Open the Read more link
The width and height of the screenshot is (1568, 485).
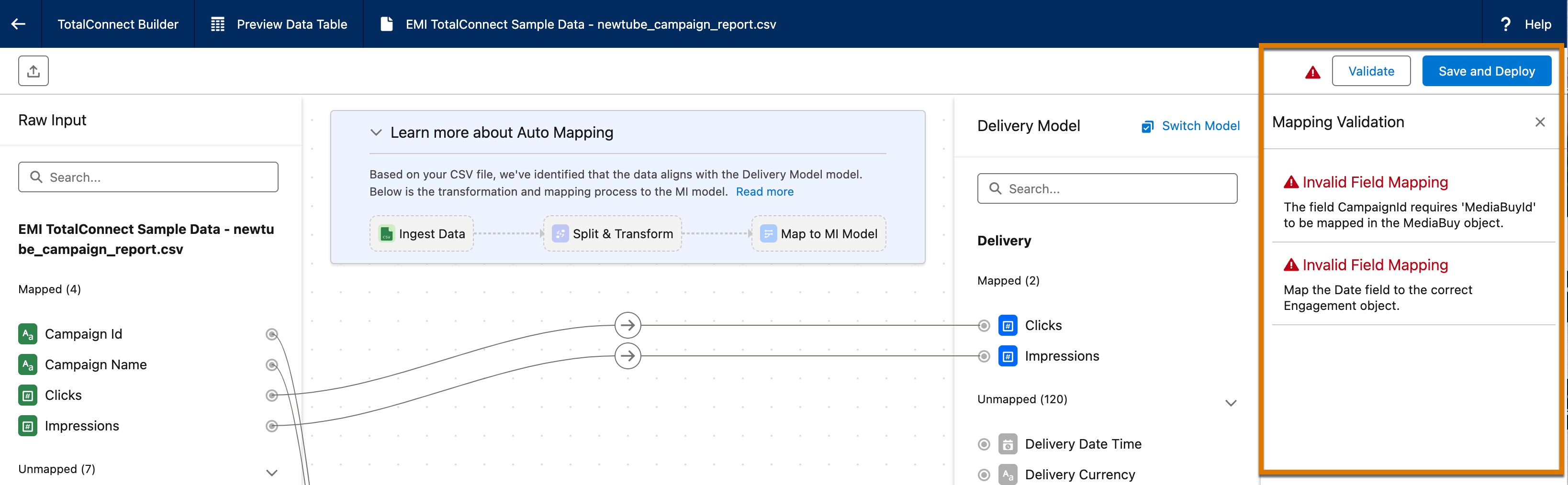(x=764, y=191)
